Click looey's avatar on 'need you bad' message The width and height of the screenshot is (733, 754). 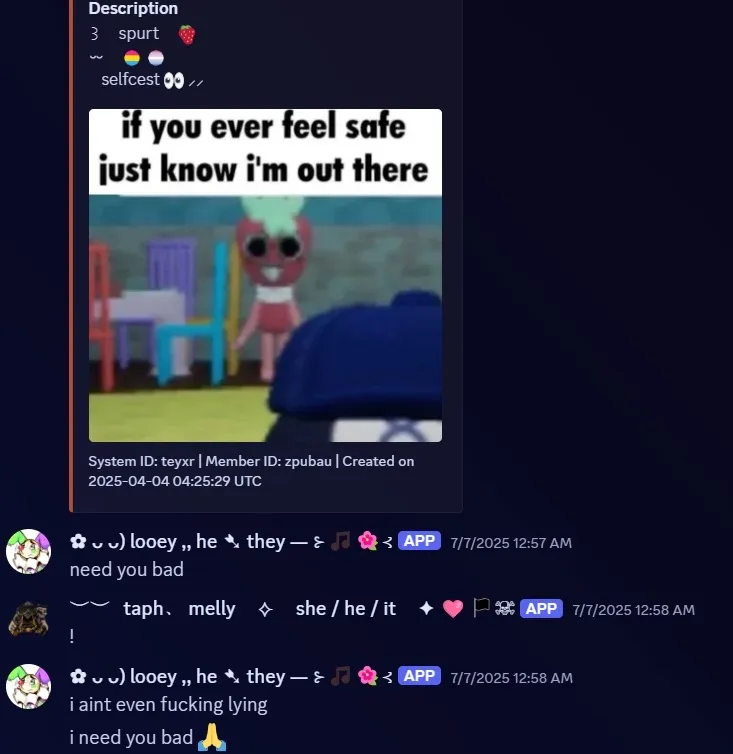tap(28, 552)
